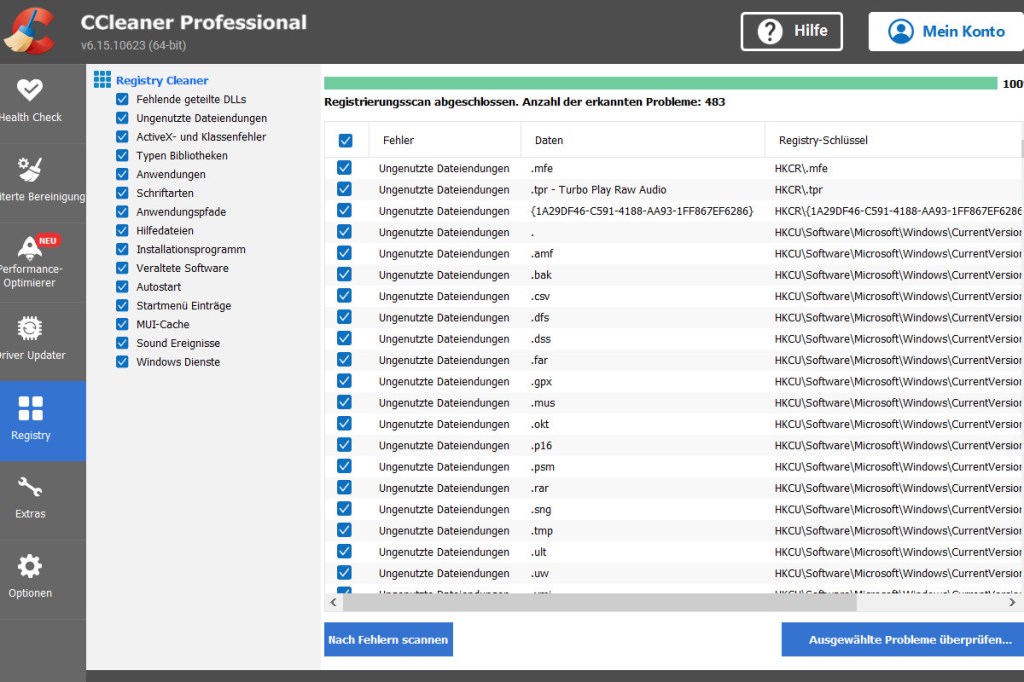This screenshot has width=1024, height=682.
Task: Uncheck the .rar result row checkbox
Action: [x=344, y=487]
